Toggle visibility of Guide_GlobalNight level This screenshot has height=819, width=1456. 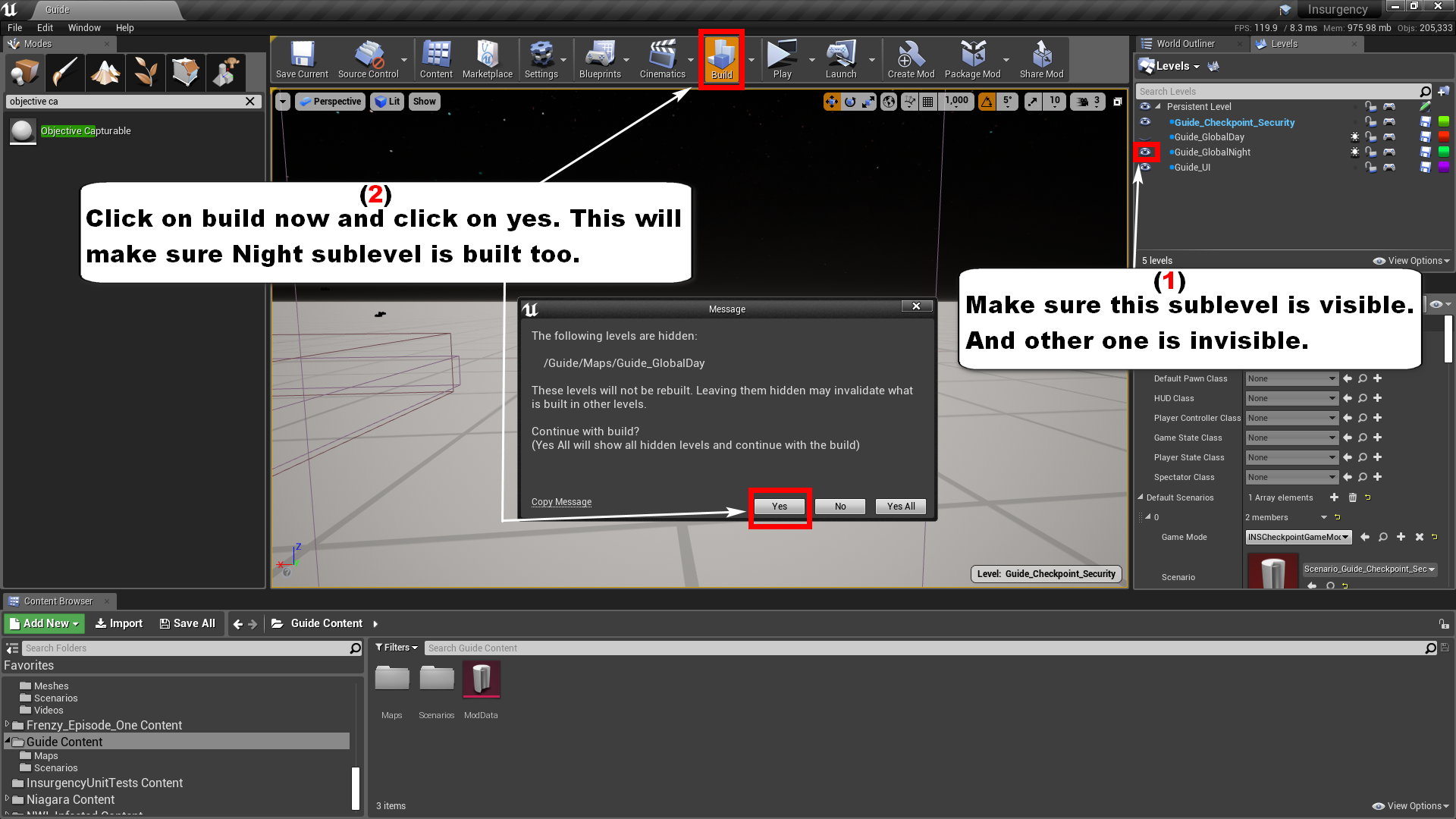(x=1145, y=152)
